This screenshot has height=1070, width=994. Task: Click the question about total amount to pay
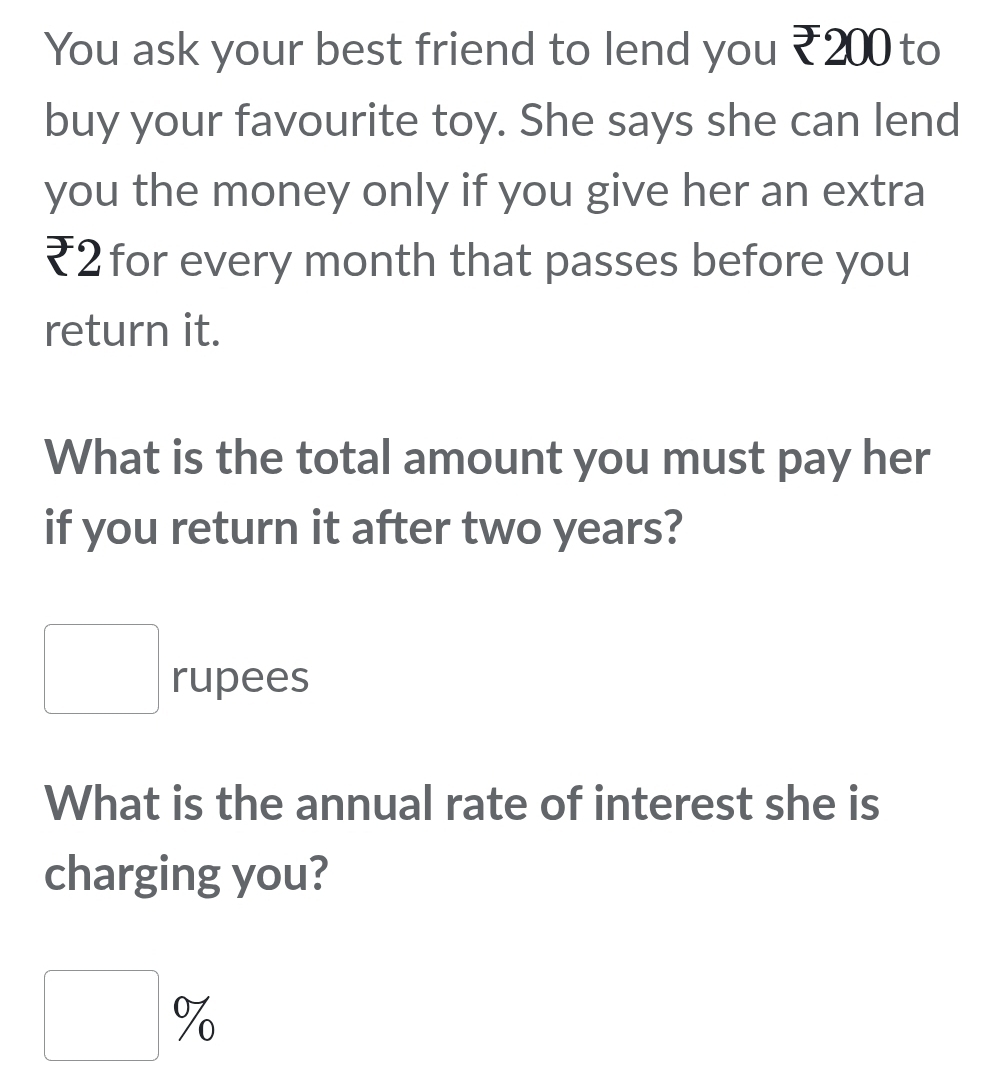pyautogui.click(x=487, y=494)
